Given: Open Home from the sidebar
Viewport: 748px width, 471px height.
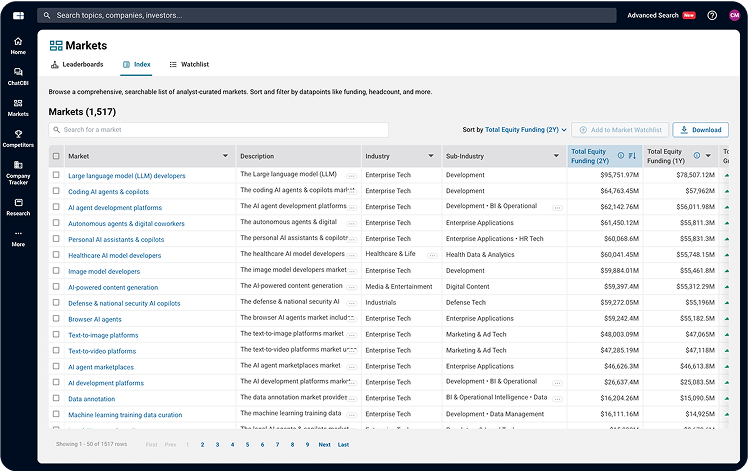Looking at the screenshot, I should coord(18,45).
